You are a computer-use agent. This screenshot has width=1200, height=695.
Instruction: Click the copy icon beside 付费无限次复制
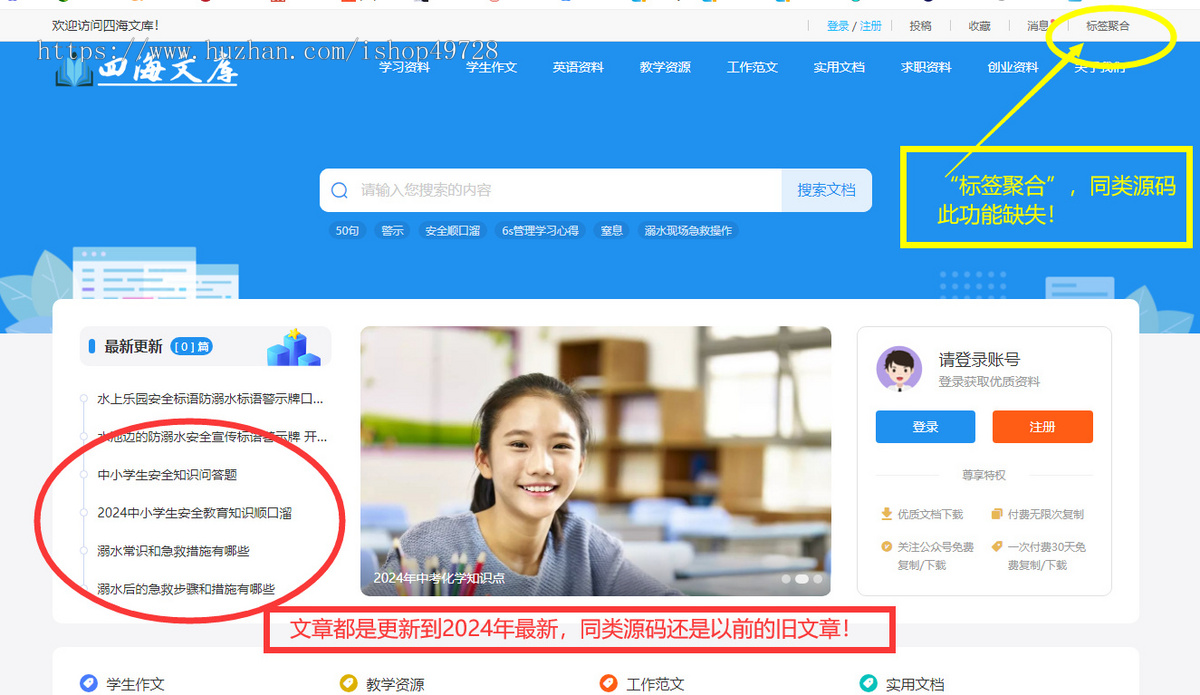996,514
